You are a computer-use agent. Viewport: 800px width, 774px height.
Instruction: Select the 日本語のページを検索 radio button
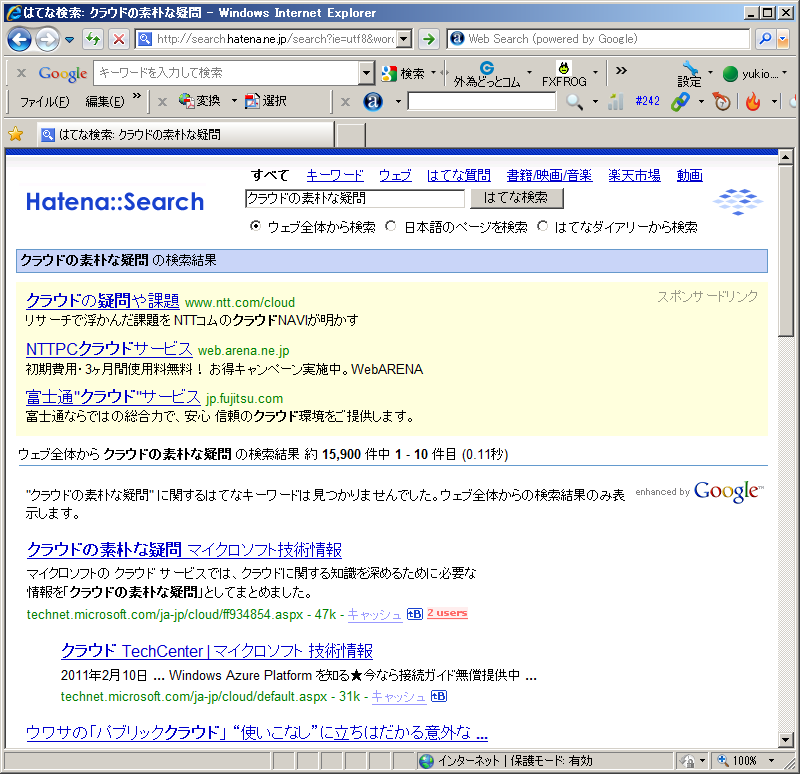click(x=391, y=227)
